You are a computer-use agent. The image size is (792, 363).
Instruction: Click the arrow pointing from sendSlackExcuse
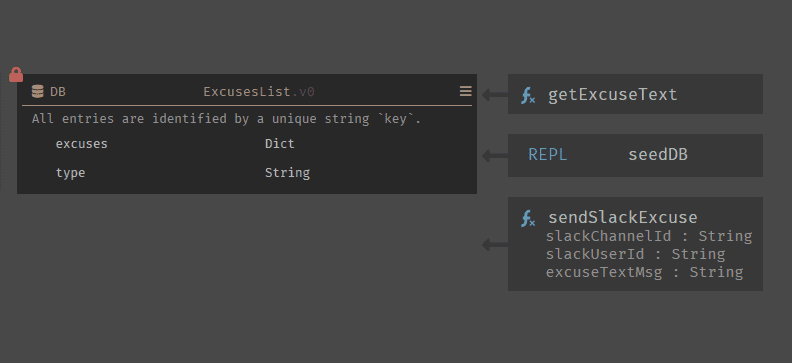[494, 245]
